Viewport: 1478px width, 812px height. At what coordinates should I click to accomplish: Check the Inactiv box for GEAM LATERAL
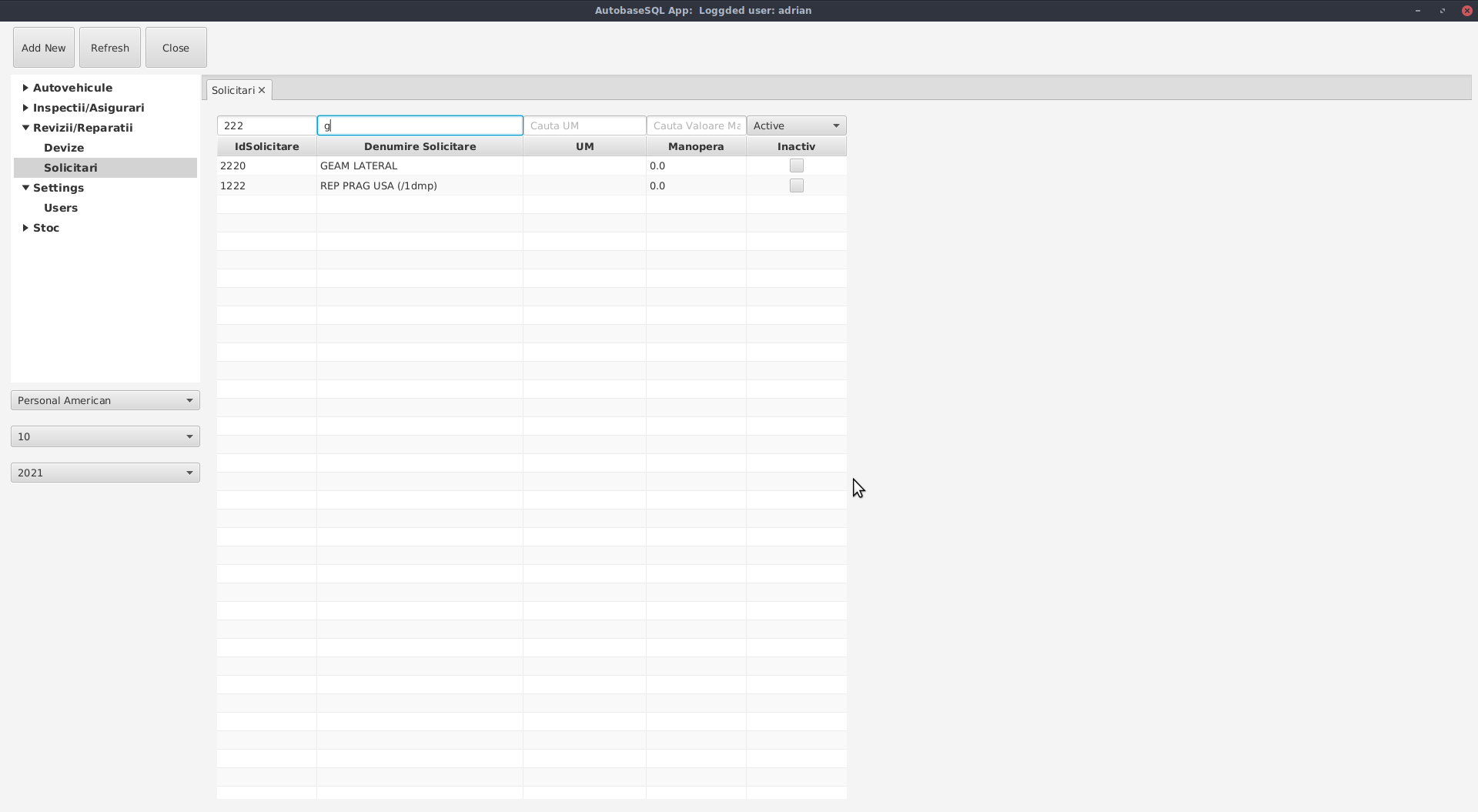pyautogui.click(x=796, y=165)
